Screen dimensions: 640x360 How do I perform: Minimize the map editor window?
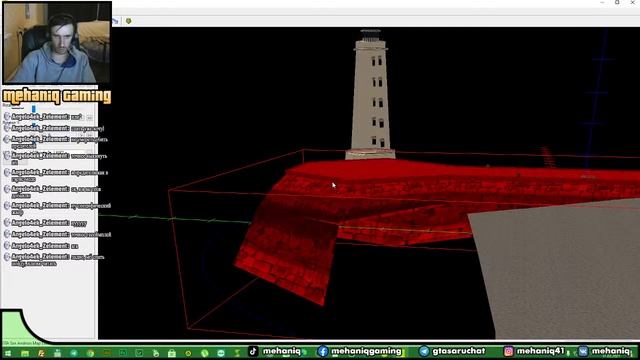[602, 3]
